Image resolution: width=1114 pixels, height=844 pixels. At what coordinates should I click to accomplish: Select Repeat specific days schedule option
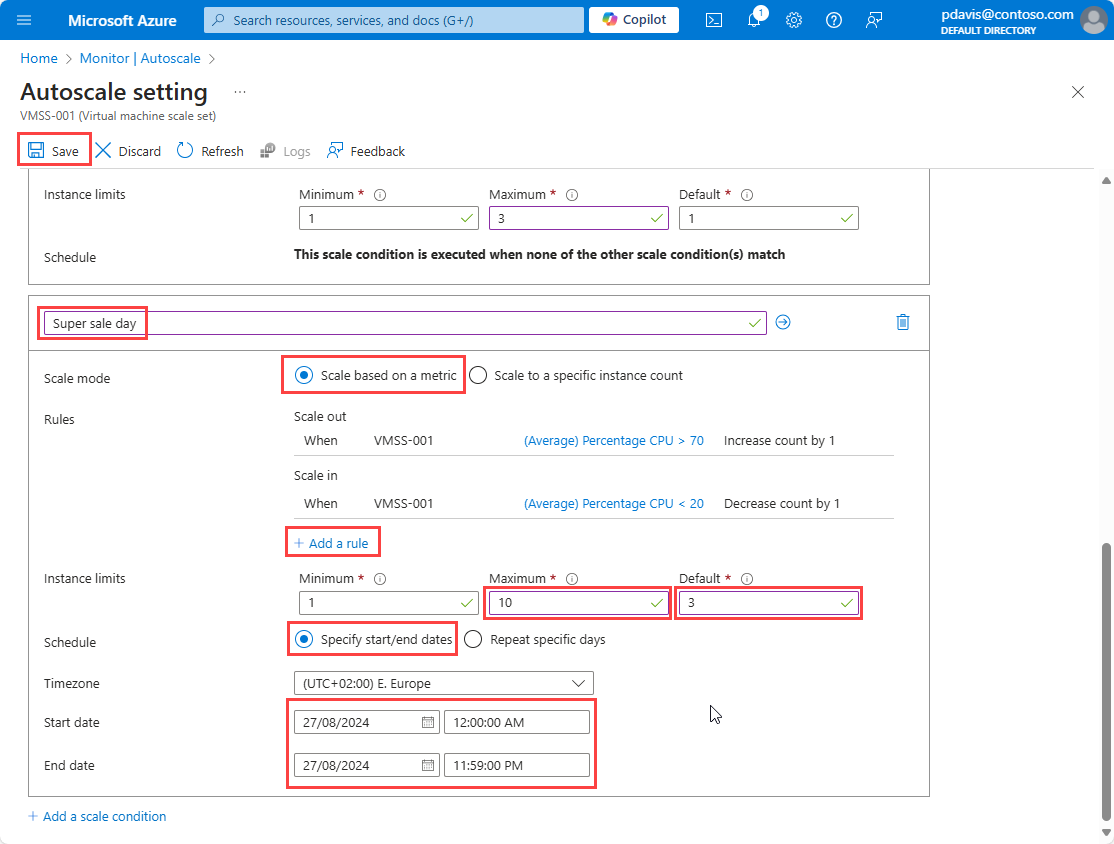tap(535, 639)
